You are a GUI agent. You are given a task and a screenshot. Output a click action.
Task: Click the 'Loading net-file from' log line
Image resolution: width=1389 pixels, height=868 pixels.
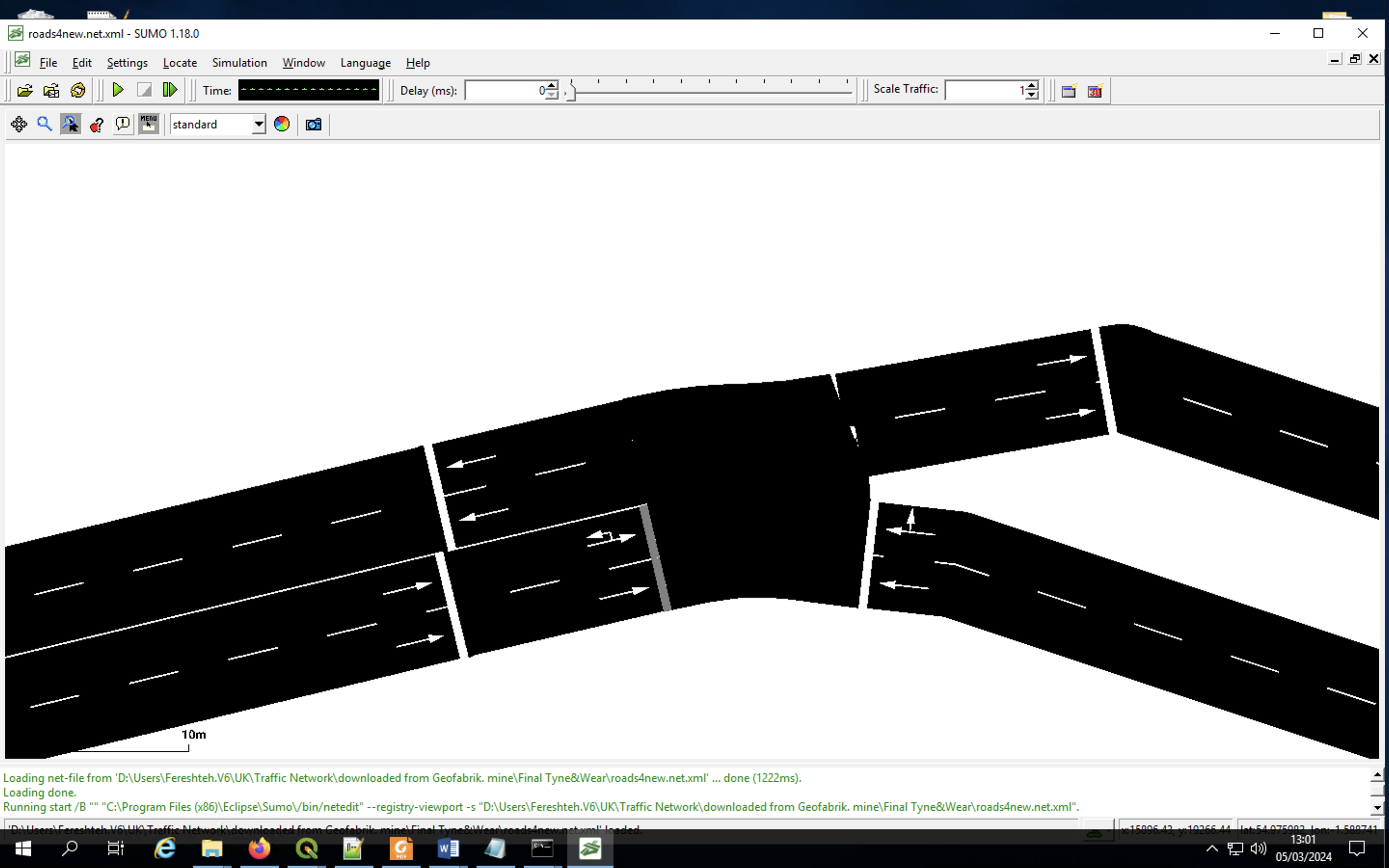402,778
